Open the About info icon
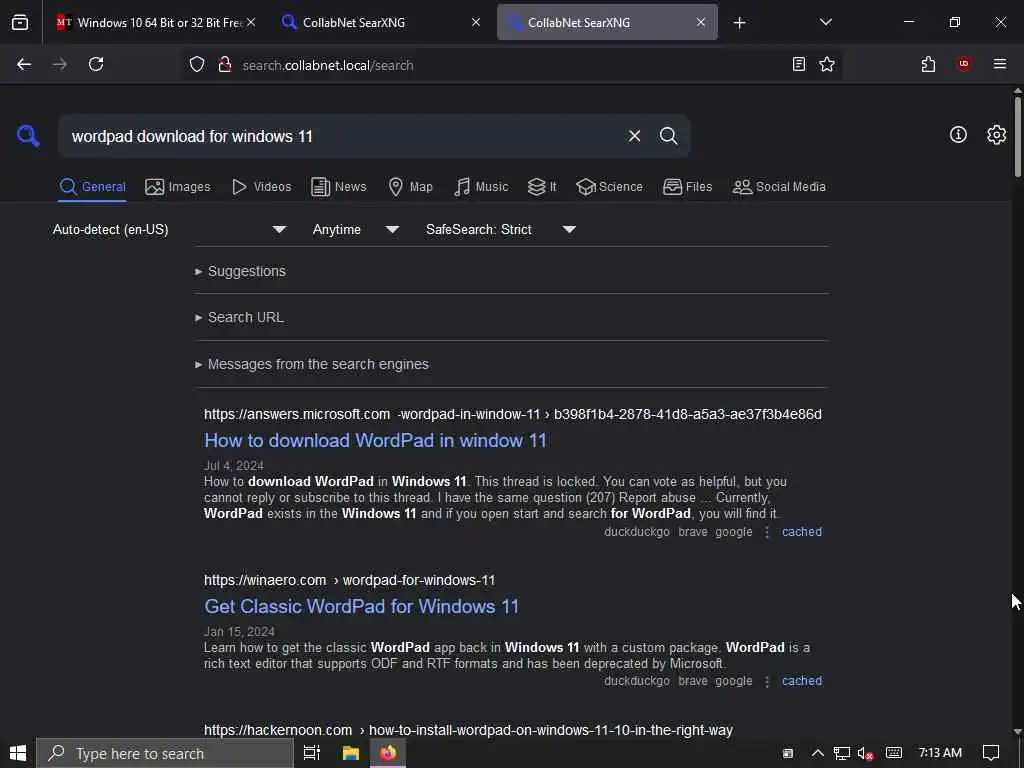The image size is (1024, 768). [958, 135]
